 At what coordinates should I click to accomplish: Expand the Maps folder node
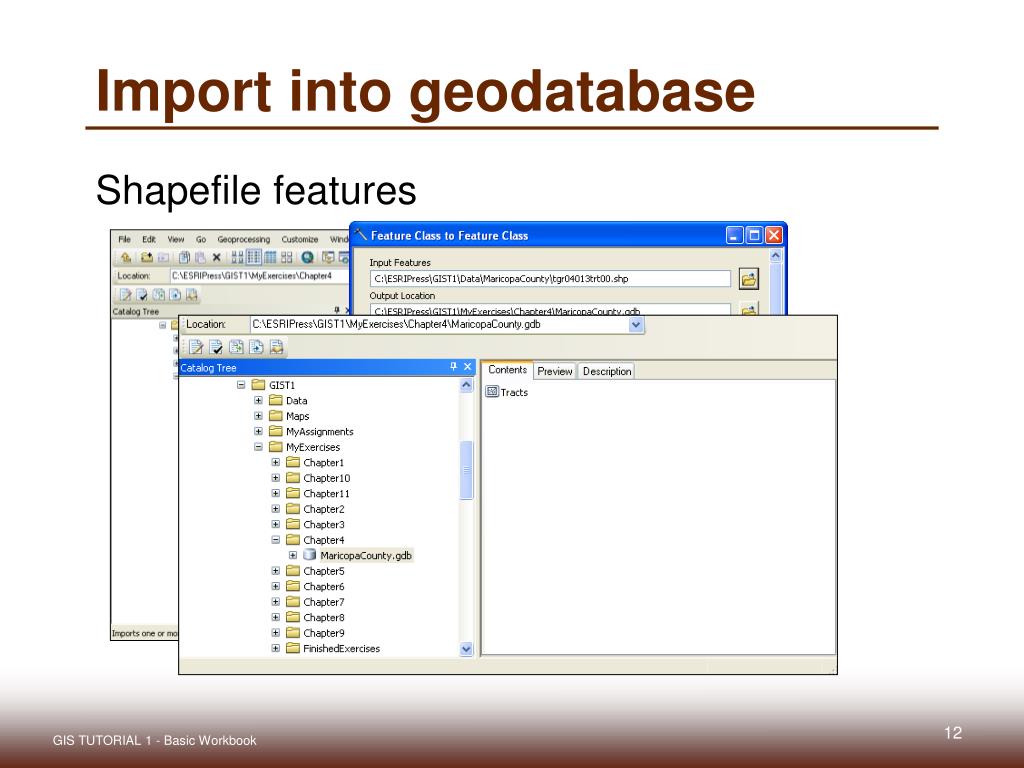coord(259,416)
